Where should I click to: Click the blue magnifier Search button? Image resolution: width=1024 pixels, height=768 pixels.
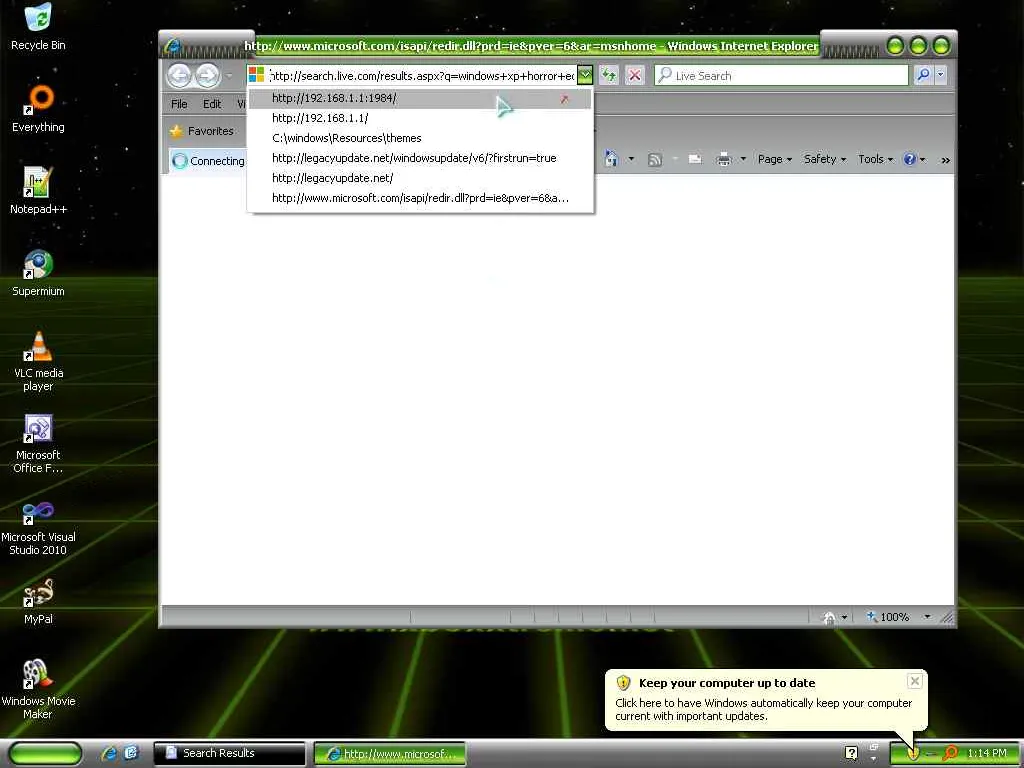click(x=923, y=75)
